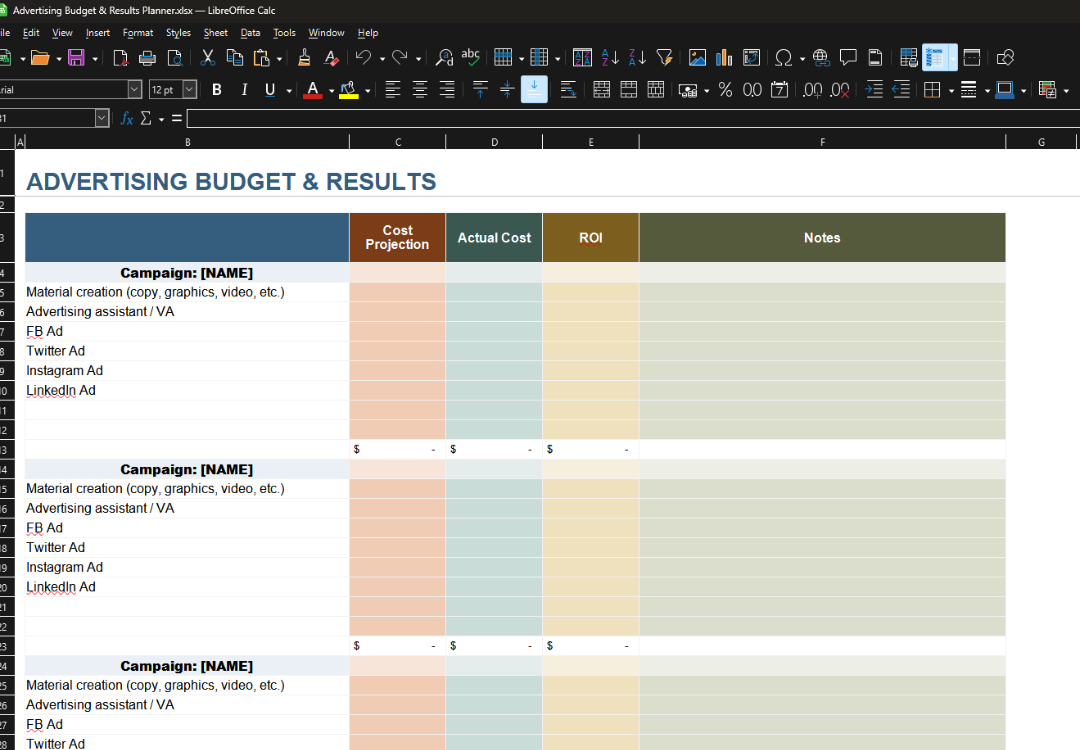The height and width of the screenshot is (750, 1080).
Task: Toggle Wrap Text
Action: coord(568,90)
